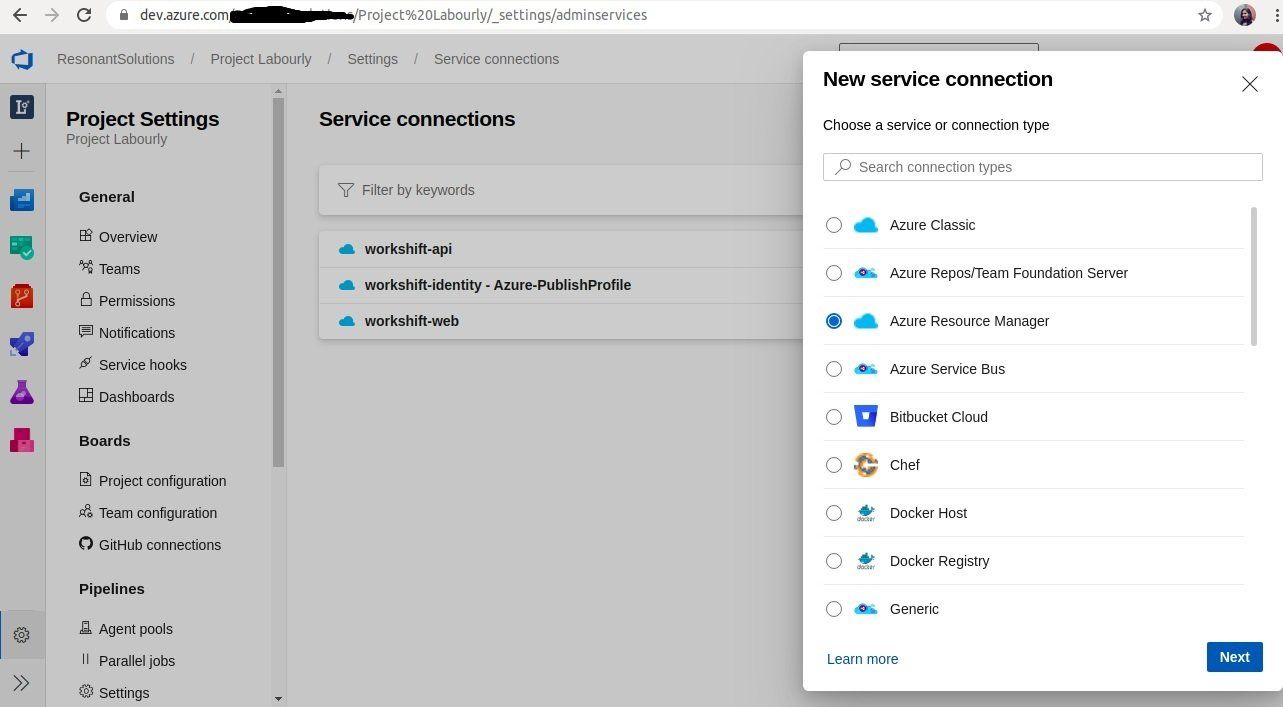
Task: Open the Service hooks settings page
Action: (142, 365)
